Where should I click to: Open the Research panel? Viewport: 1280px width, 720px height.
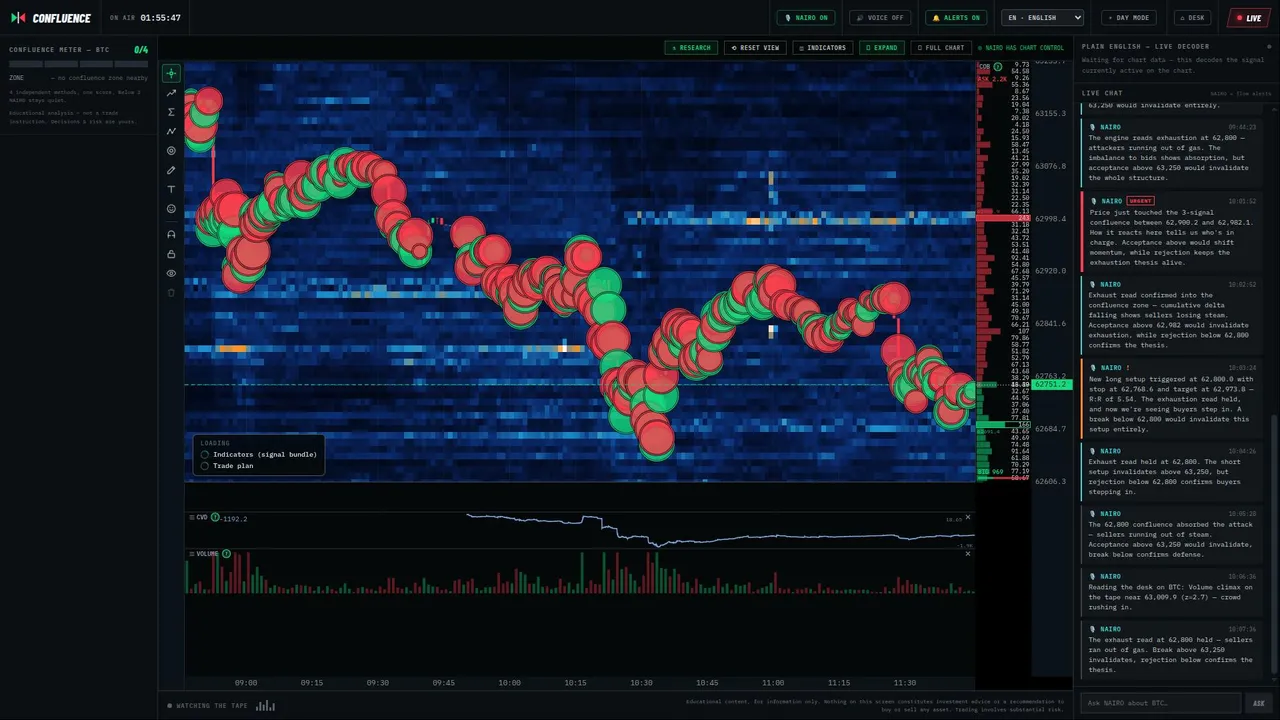691,47
